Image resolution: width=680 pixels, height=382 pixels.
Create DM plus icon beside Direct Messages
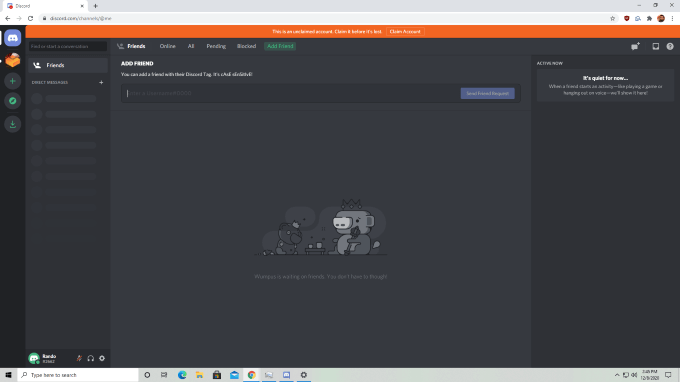101,82
